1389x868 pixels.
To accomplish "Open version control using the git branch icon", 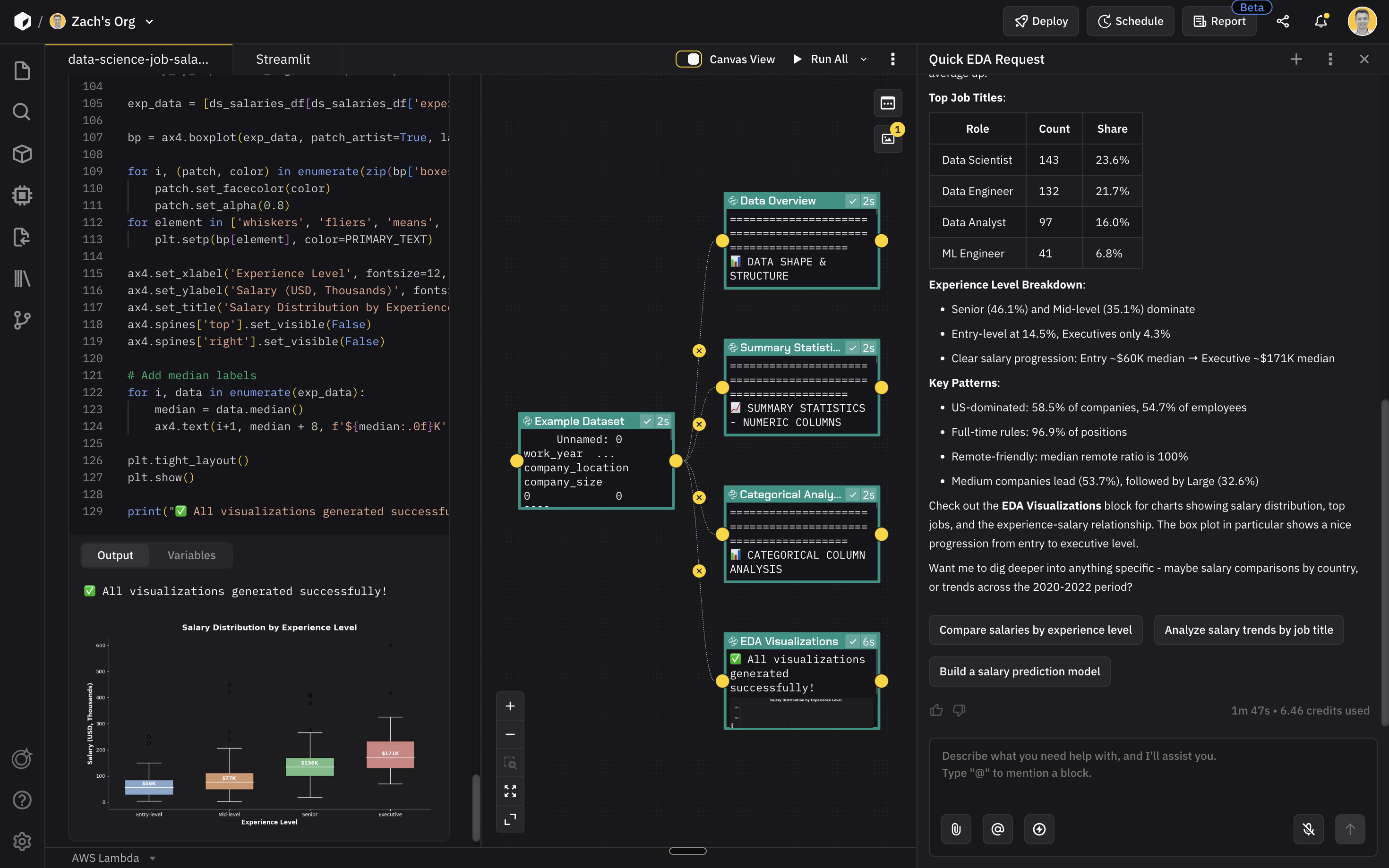I will coord(22,320).
